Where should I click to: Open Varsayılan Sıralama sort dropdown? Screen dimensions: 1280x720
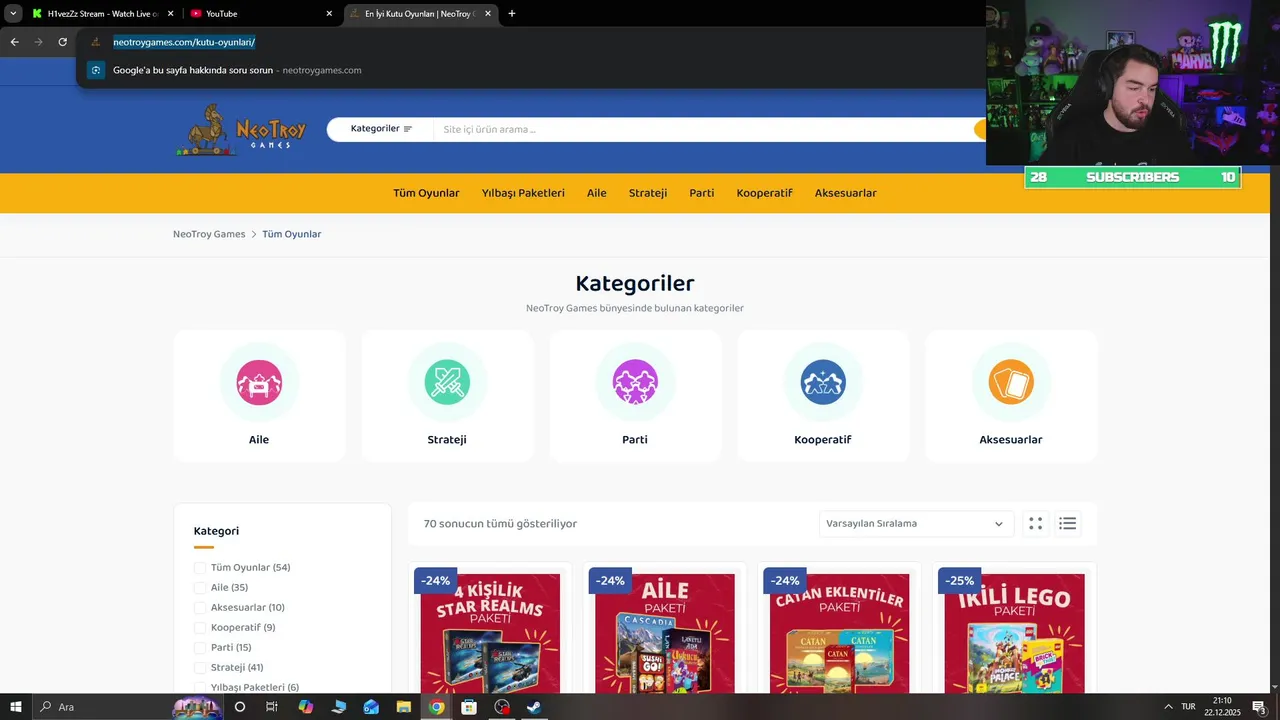[x=916, y=524]
